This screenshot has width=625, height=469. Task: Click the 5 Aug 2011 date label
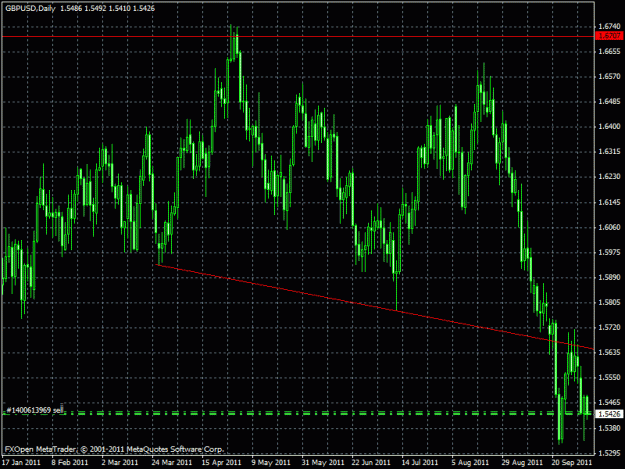click(470, 462)
